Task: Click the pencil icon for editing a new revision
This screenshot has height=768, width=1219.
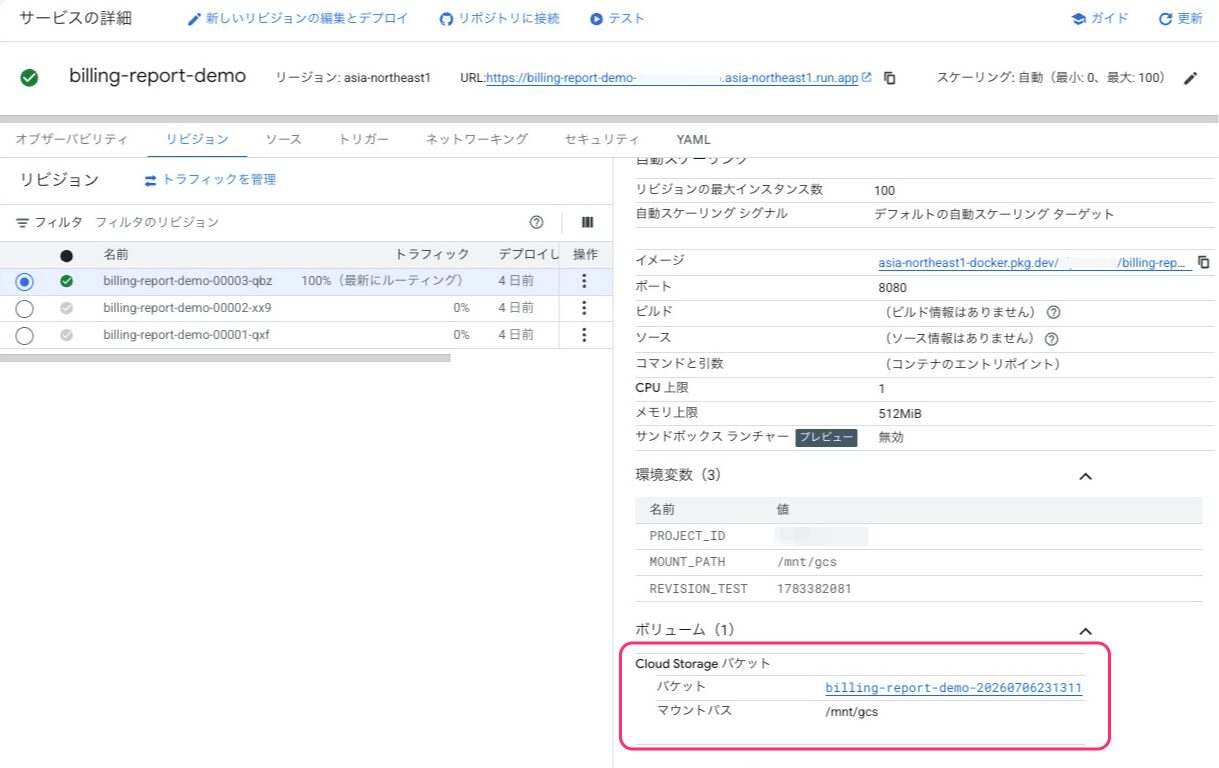Action: pyautogui.click(x=195, y=19)
